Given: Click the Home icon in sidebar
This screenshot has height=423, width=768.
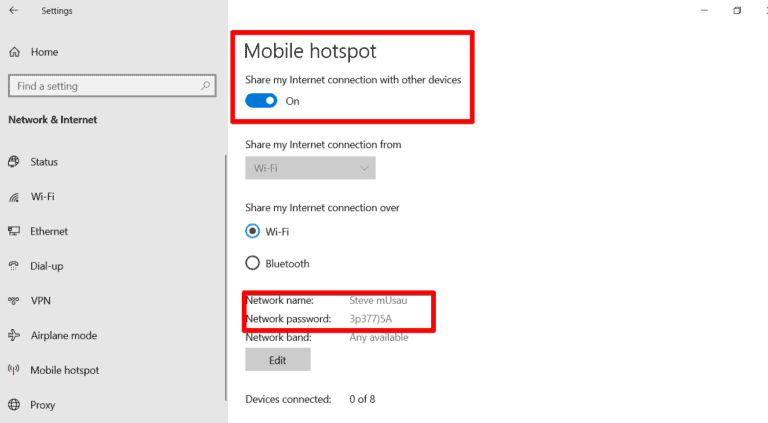Looking at the screenshot, I should 14,52.
